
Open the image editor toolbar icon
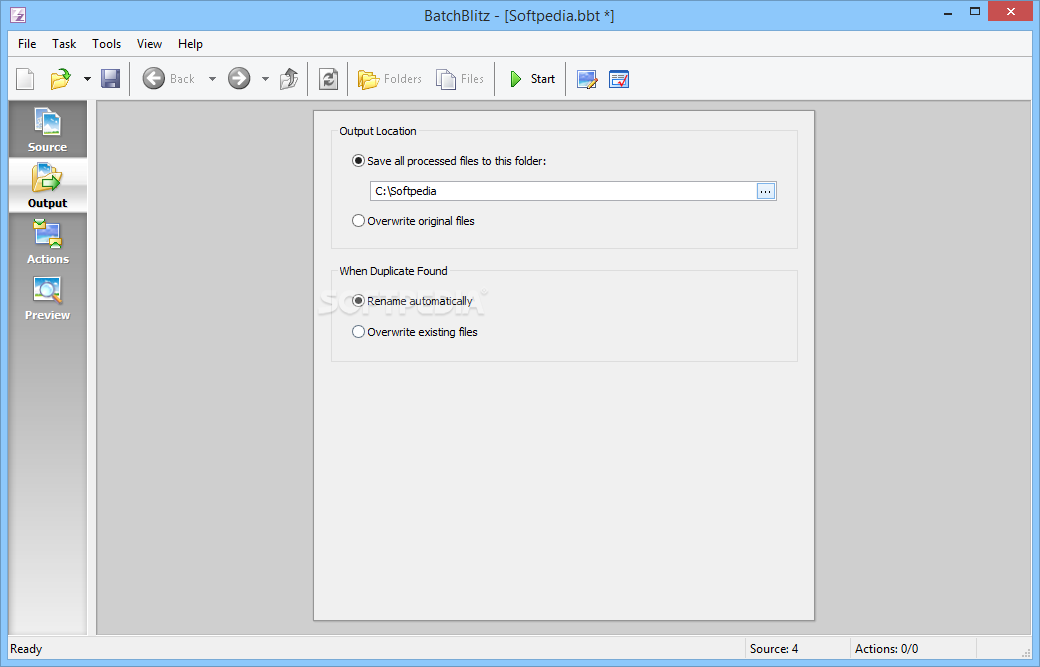(587, 79)
